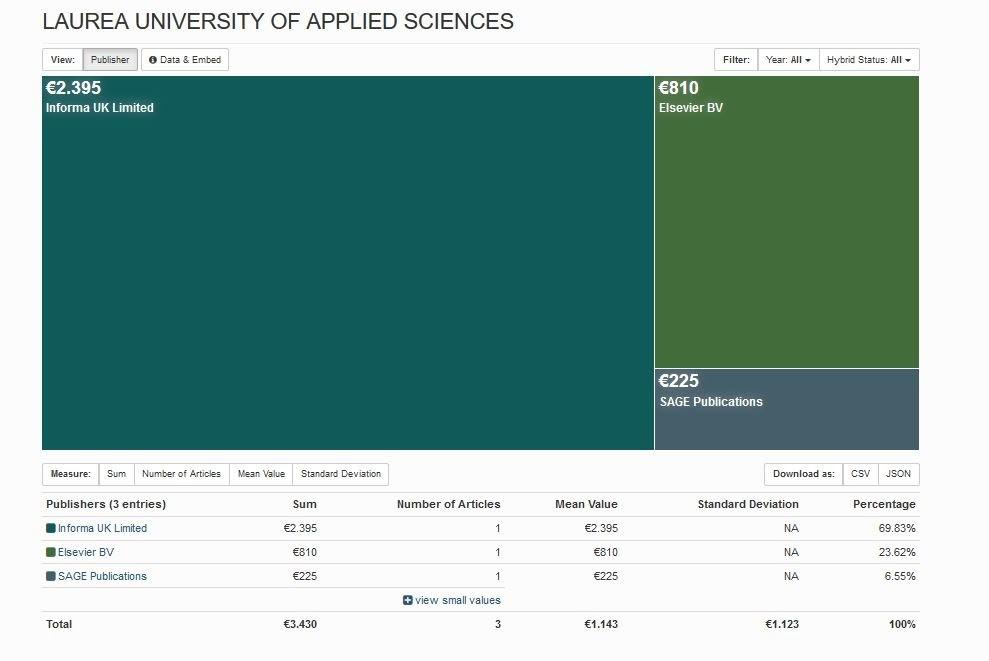
Task: Click the Elsevier BV treemap block
Action: 787,222
